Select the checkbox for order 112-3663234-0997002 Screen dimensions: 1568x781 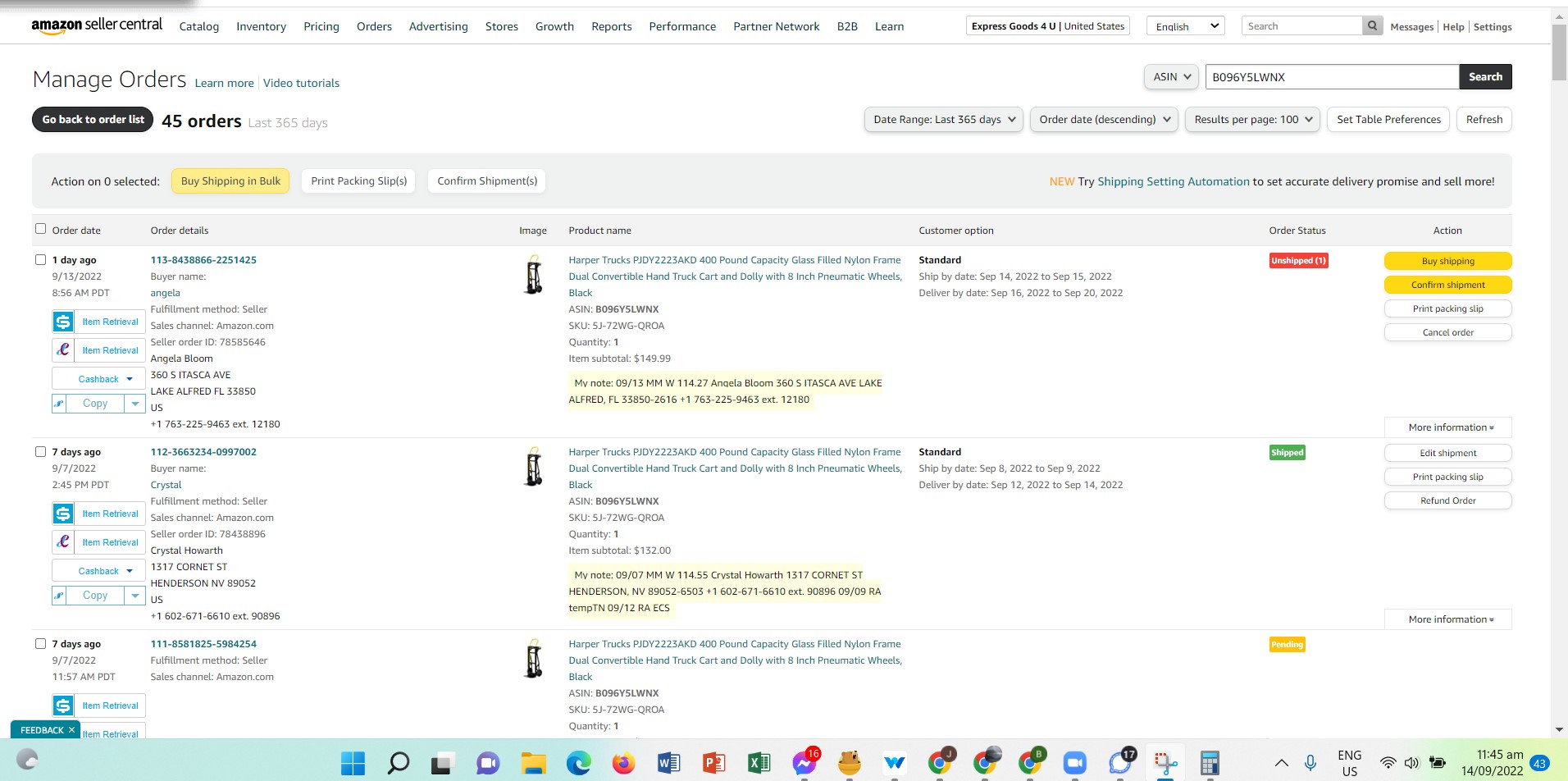point(40,451)
